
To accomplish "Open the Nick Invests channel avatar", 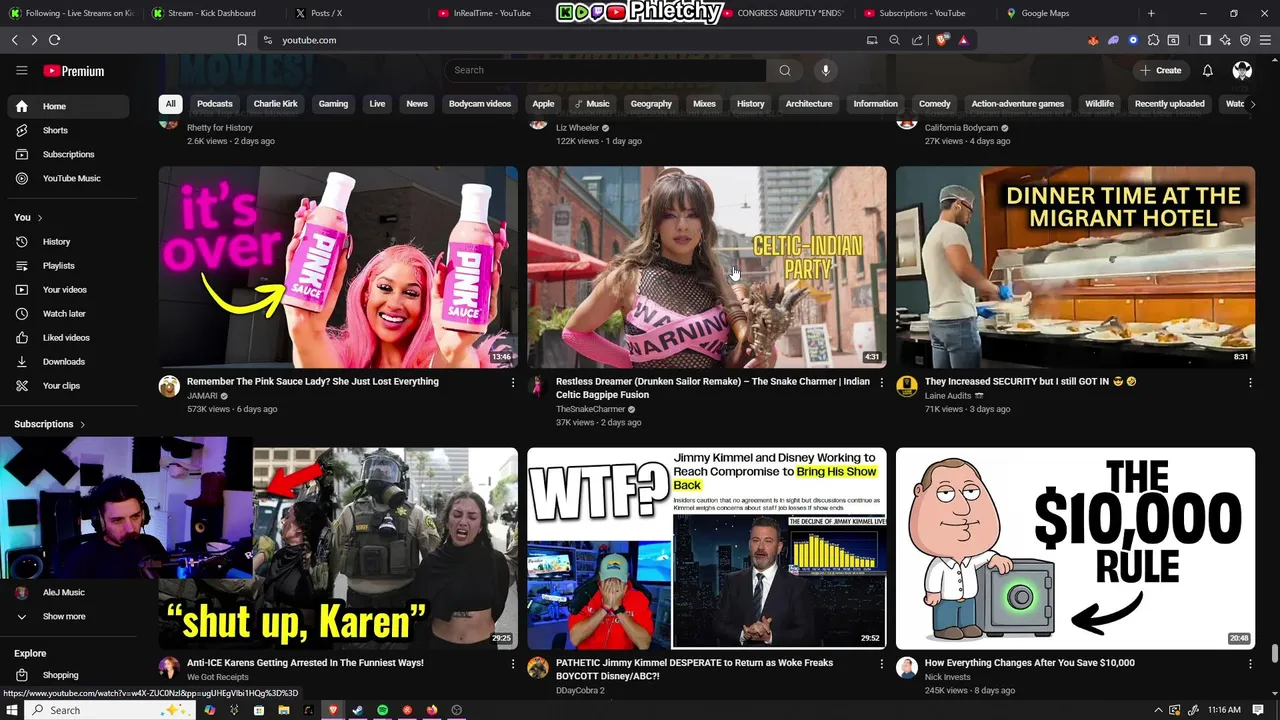I will [x=907, y=668].
